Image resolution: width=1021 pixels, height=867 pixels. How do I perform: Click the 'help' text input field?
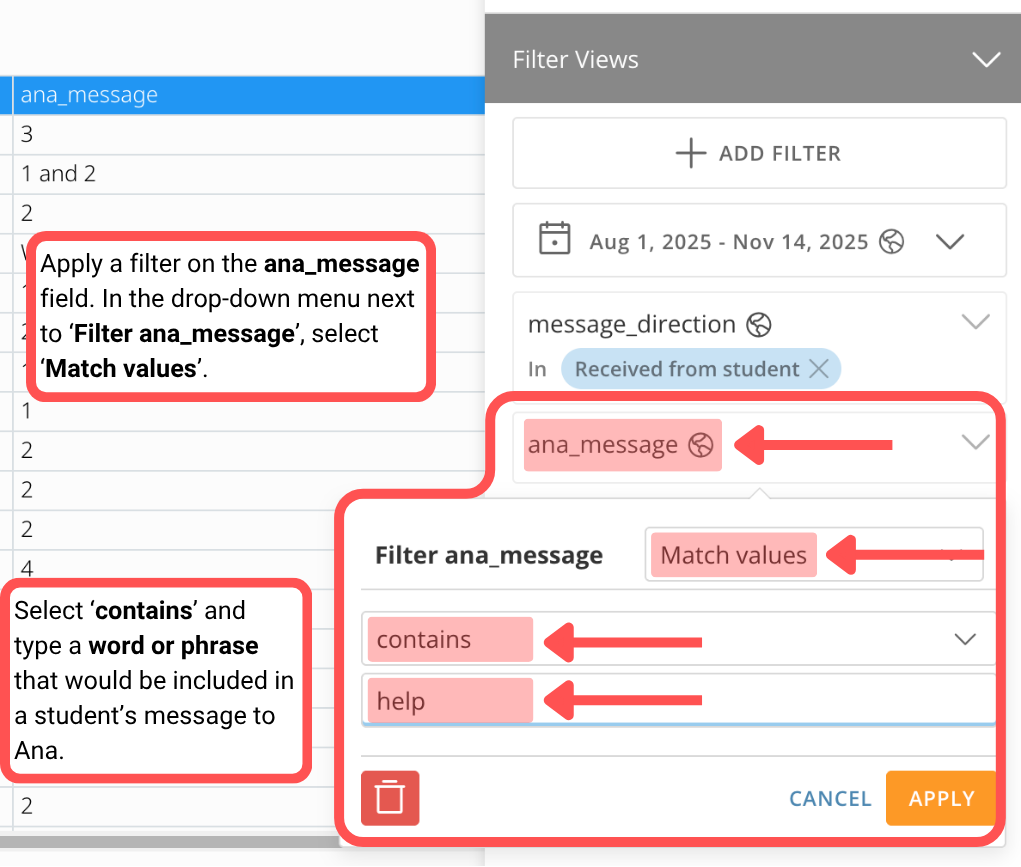[678, 700]
